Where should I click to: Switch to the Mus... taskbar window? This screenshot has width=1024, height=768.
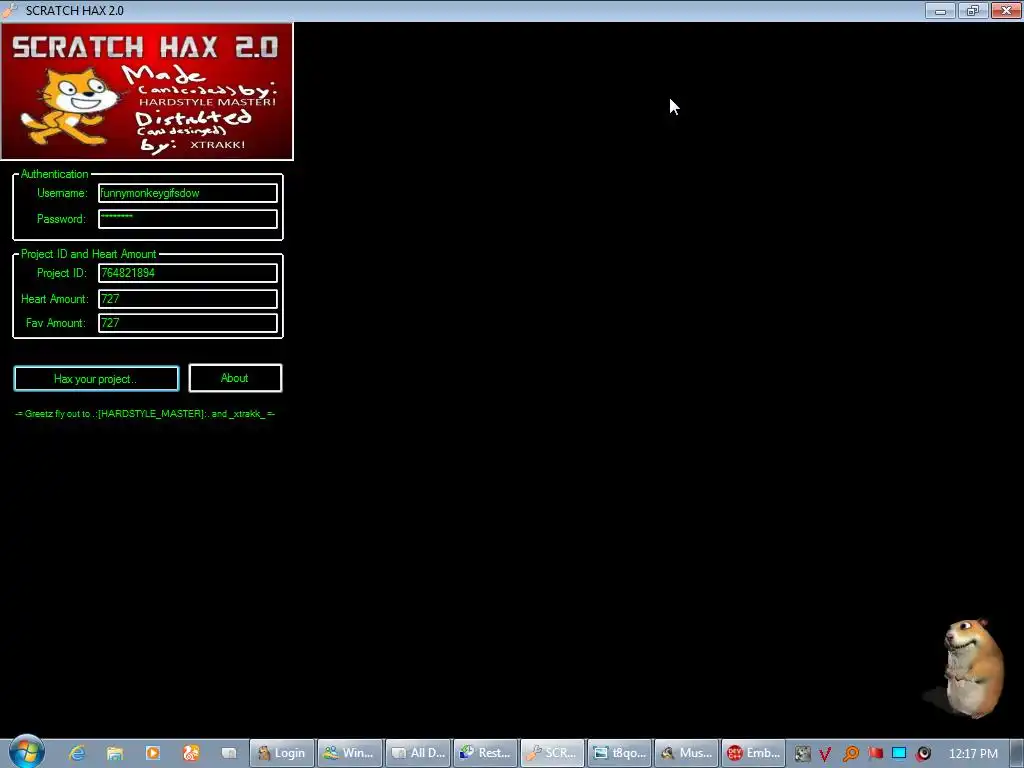687,753
